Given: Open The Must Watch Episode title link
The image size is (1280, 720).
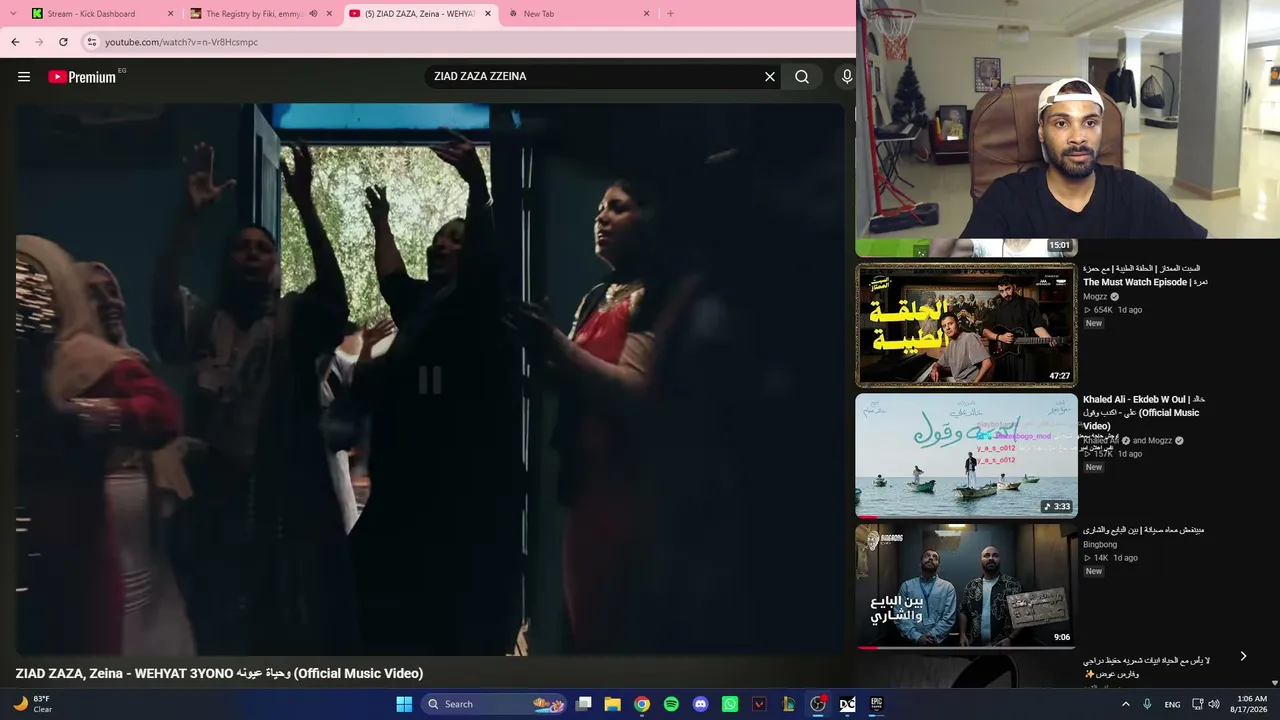Looking at the screenshot, I should click(x=1145, y=276).
